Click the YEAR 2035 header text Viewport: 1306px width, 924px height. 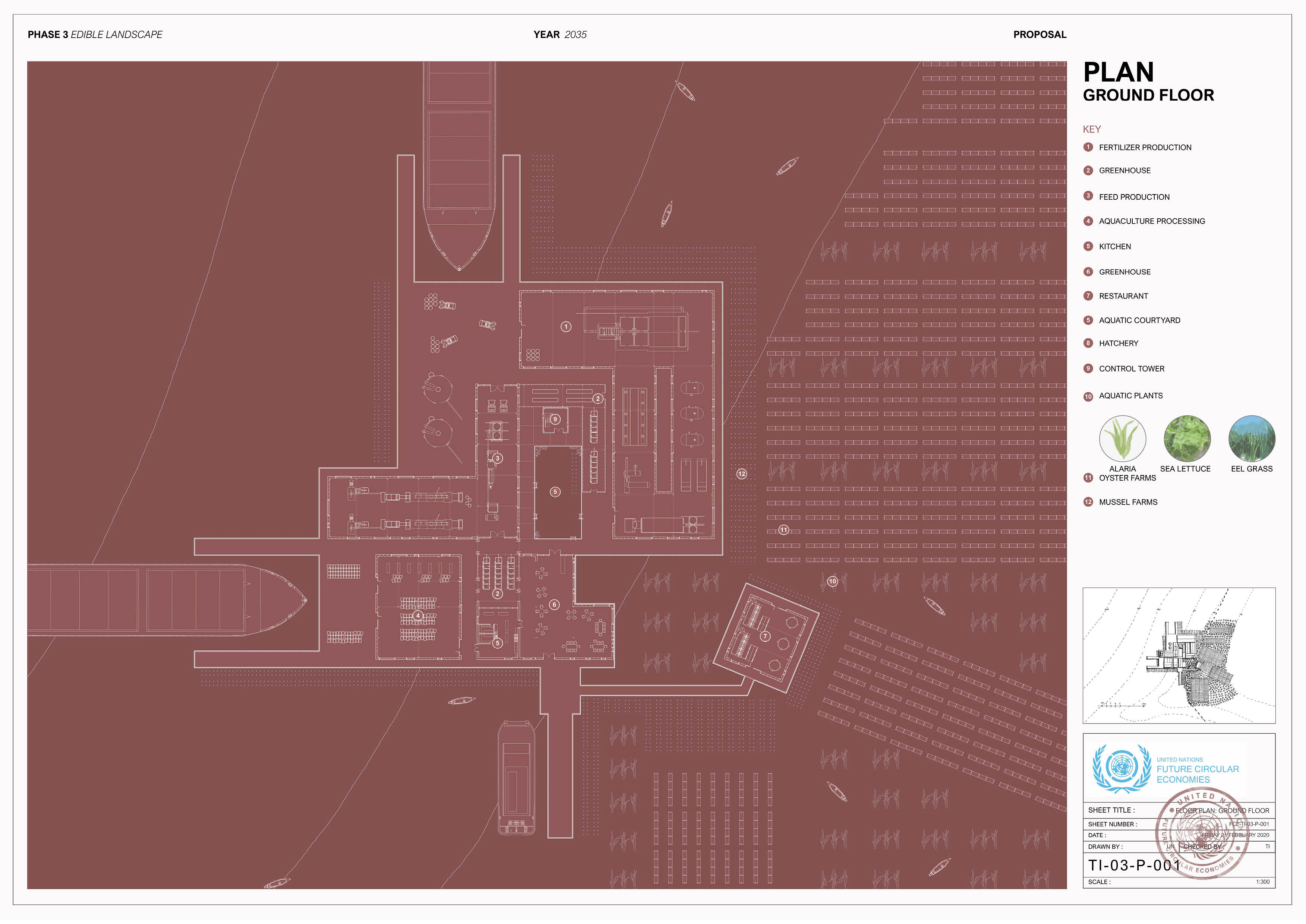560,35
